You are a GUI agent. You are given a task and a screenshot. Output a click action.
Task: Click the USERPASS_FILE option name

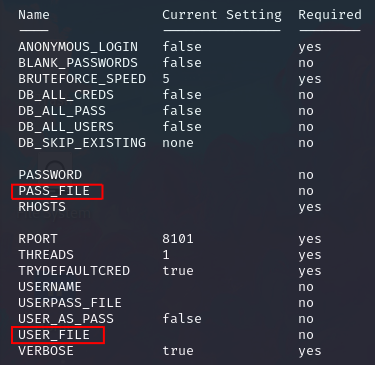point(70,303)
